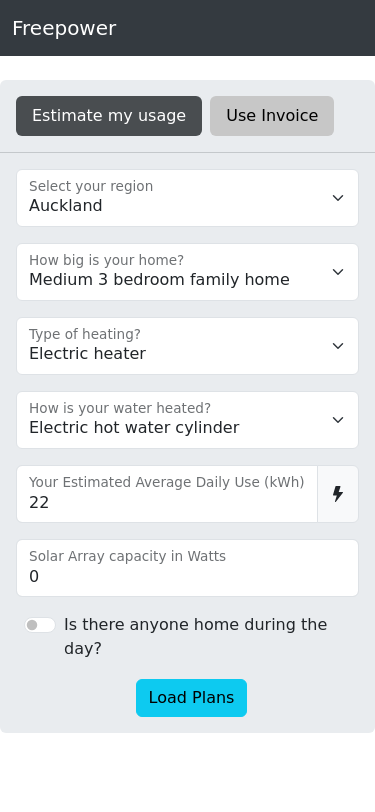Click the Medium 3 bedroom family home value
The width and height of the screenshot is (375, 812).
tap(160, 280)
